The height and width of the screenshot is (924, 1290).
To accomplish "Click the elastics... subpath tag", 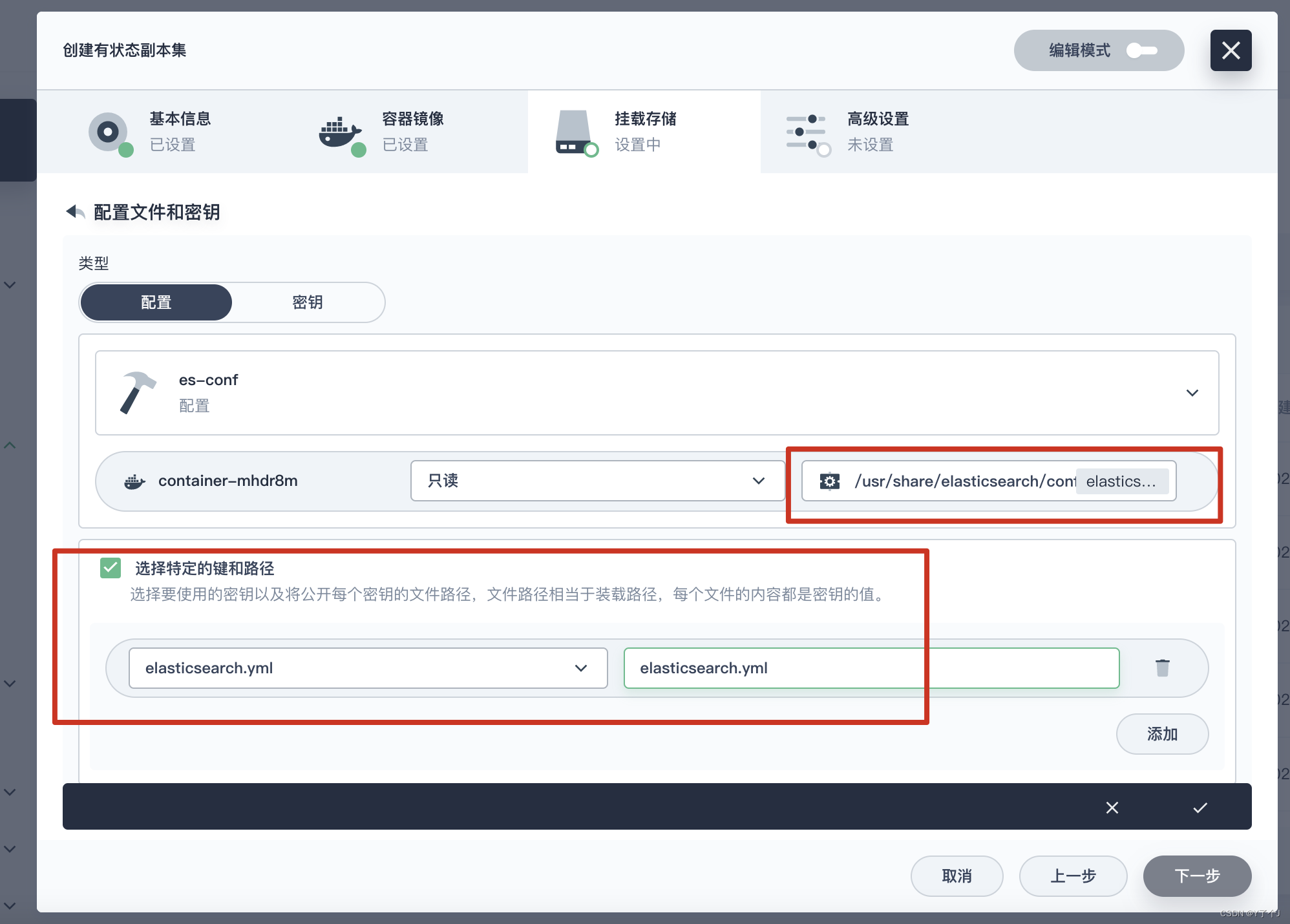I will 1122,481.
